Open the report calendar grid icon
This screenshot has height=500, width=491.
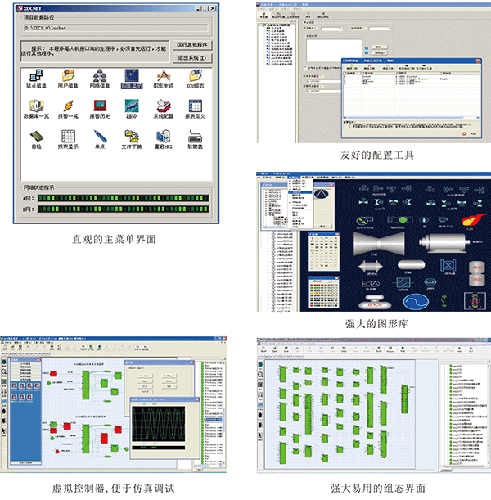tap(195, 109)
